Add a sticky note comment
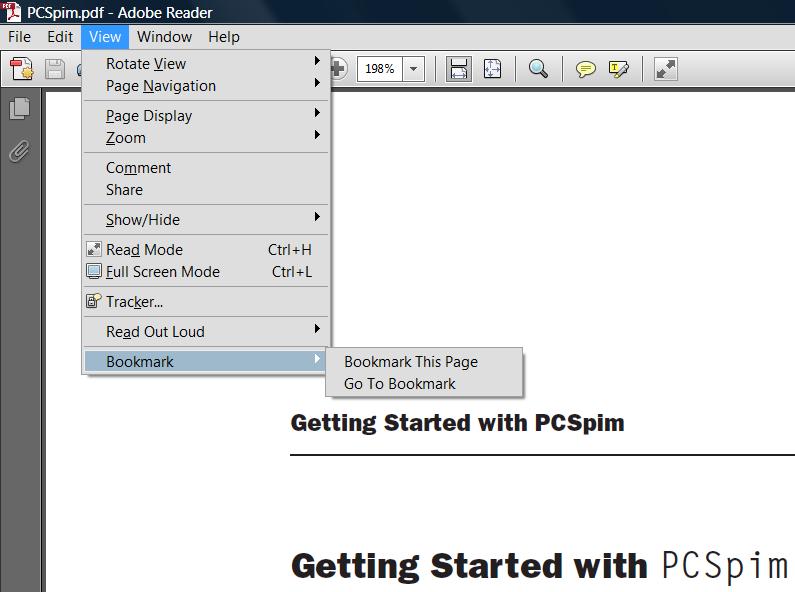795x592 pixels. (585, 68)
